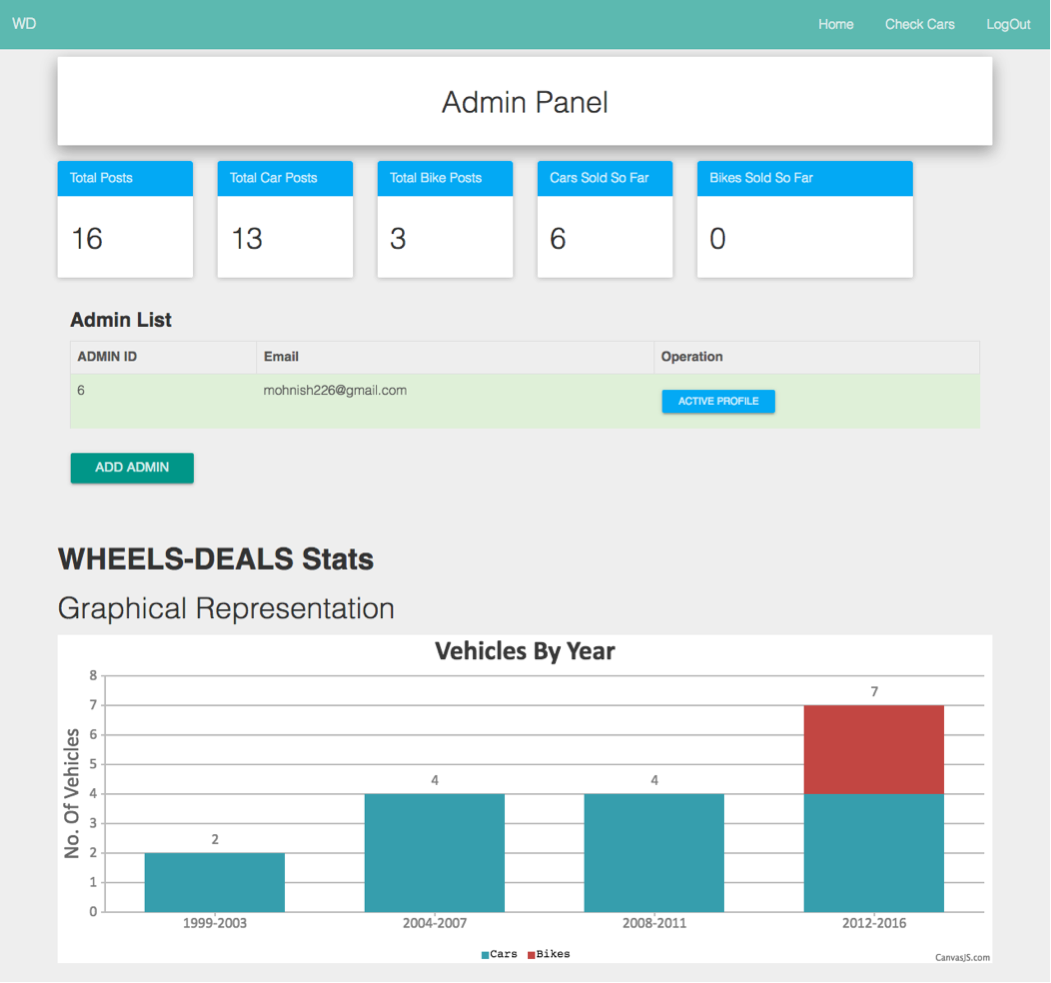Toggle Cars series in chart legend
The image size is (1051, 983).
[499, 954]
